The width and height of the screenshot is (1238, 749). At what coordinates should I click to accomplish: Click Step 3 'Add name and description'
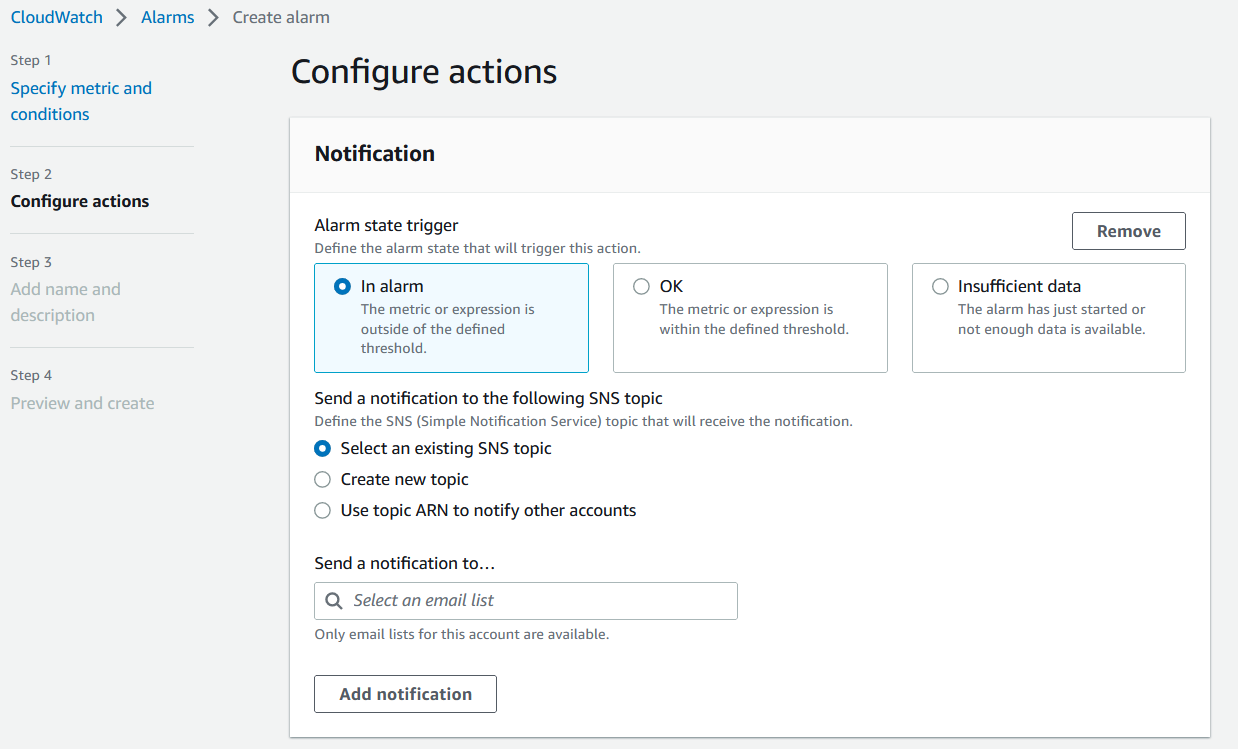(x=65, y=301)
